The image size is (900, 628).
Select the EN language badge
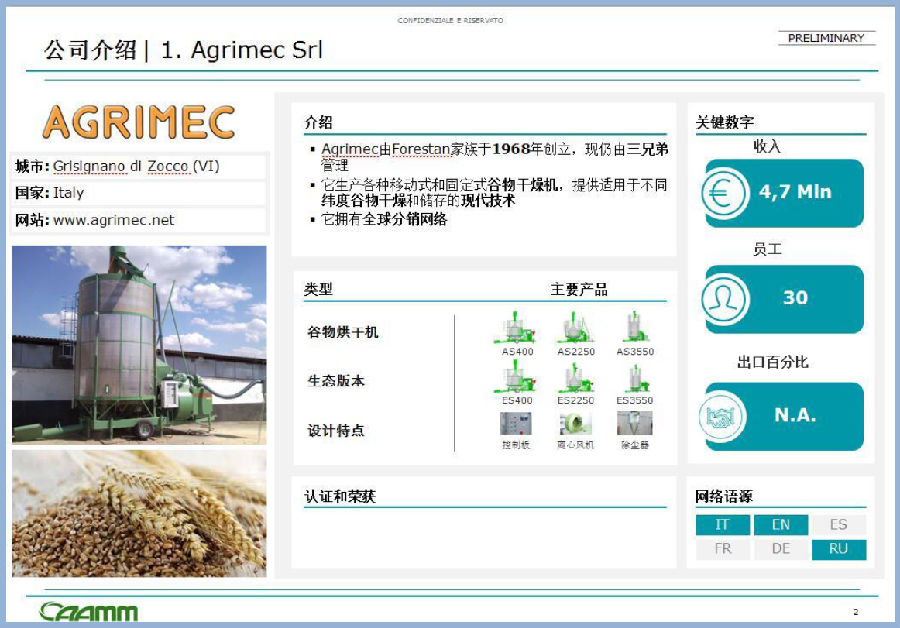tap(781, 525)
